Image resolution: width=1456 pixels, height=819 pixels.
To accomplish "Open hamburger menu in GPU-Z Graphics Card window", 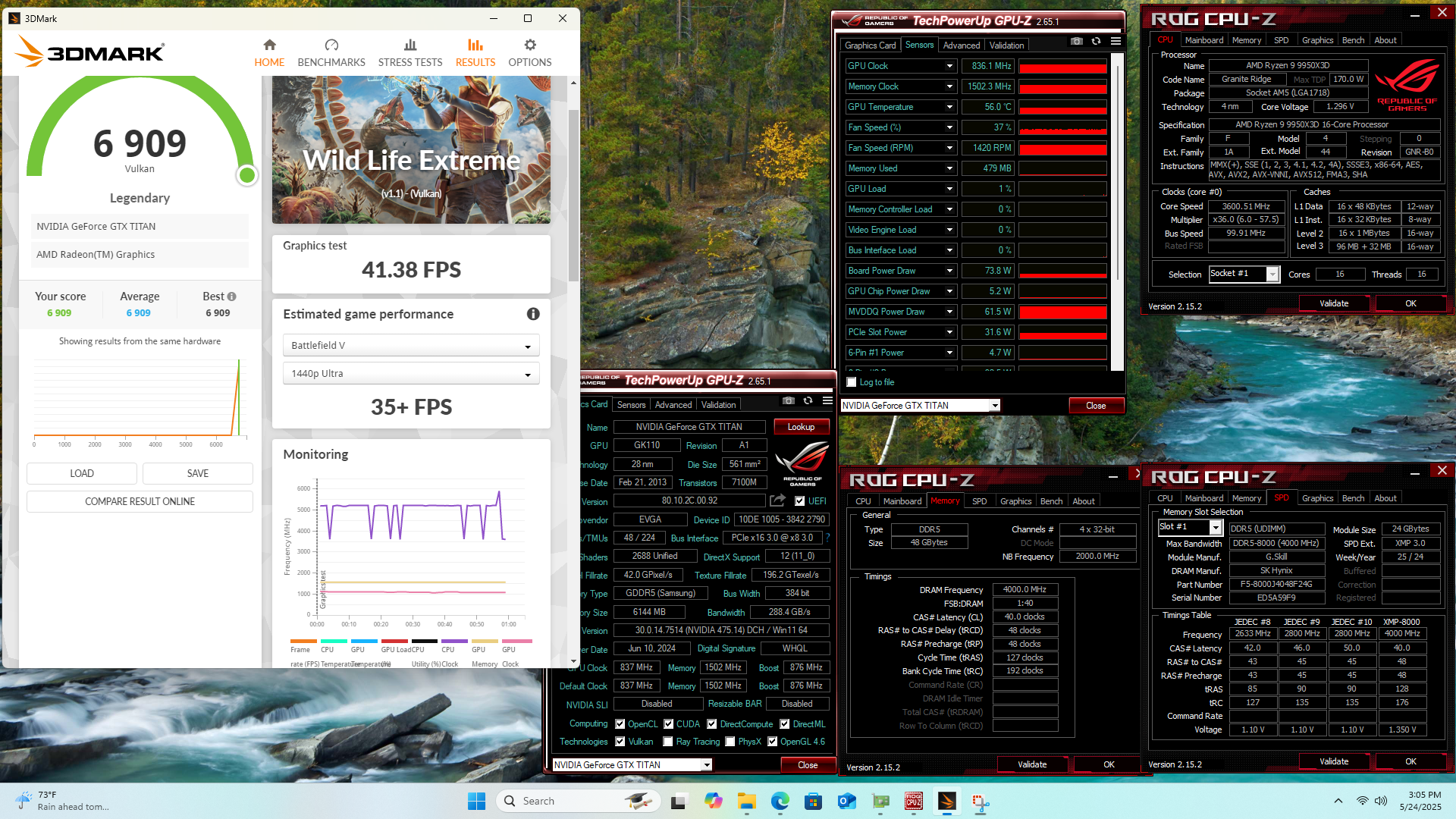I will 827,400.
